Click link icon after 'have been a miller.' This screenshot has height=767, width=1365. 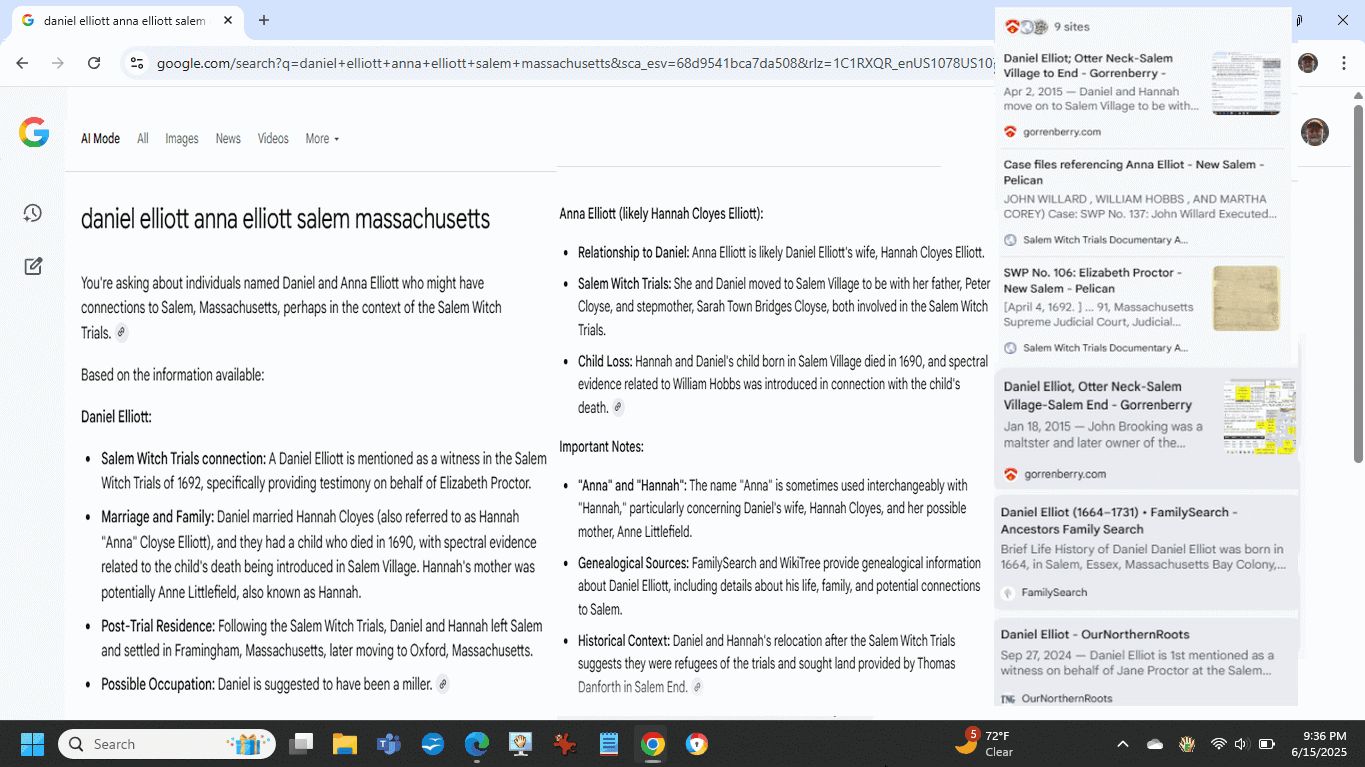pos(443,684)
